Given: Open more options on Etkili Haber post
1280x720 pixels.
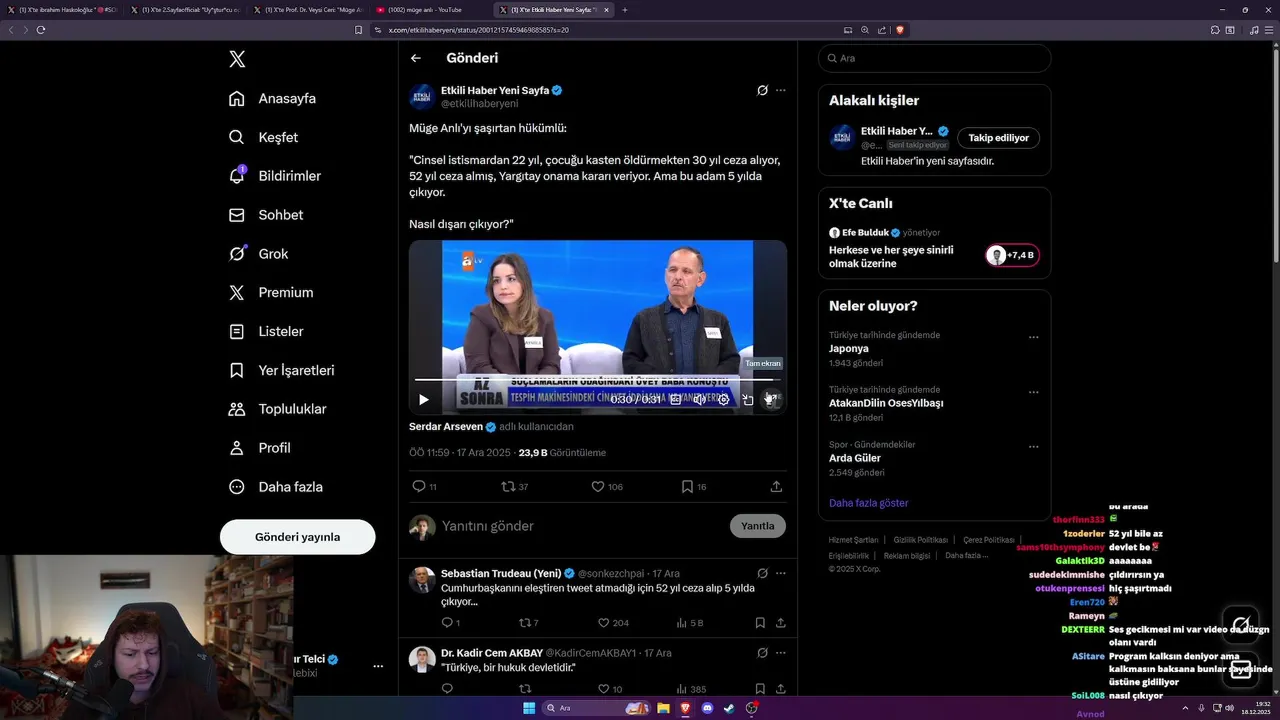Looking at the screenshot, I should 781,90.
